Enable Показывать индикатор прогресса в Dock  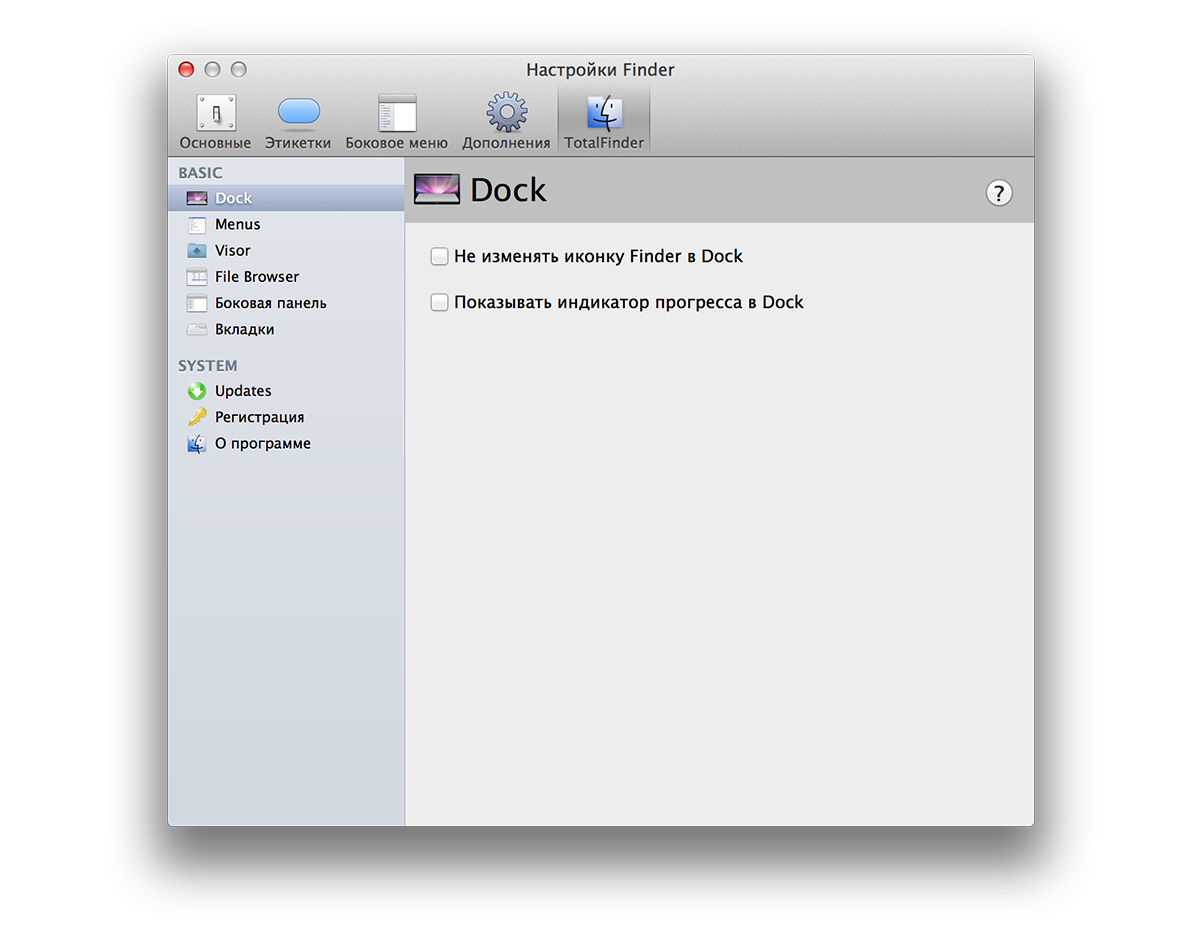click(x=439, y=302)
